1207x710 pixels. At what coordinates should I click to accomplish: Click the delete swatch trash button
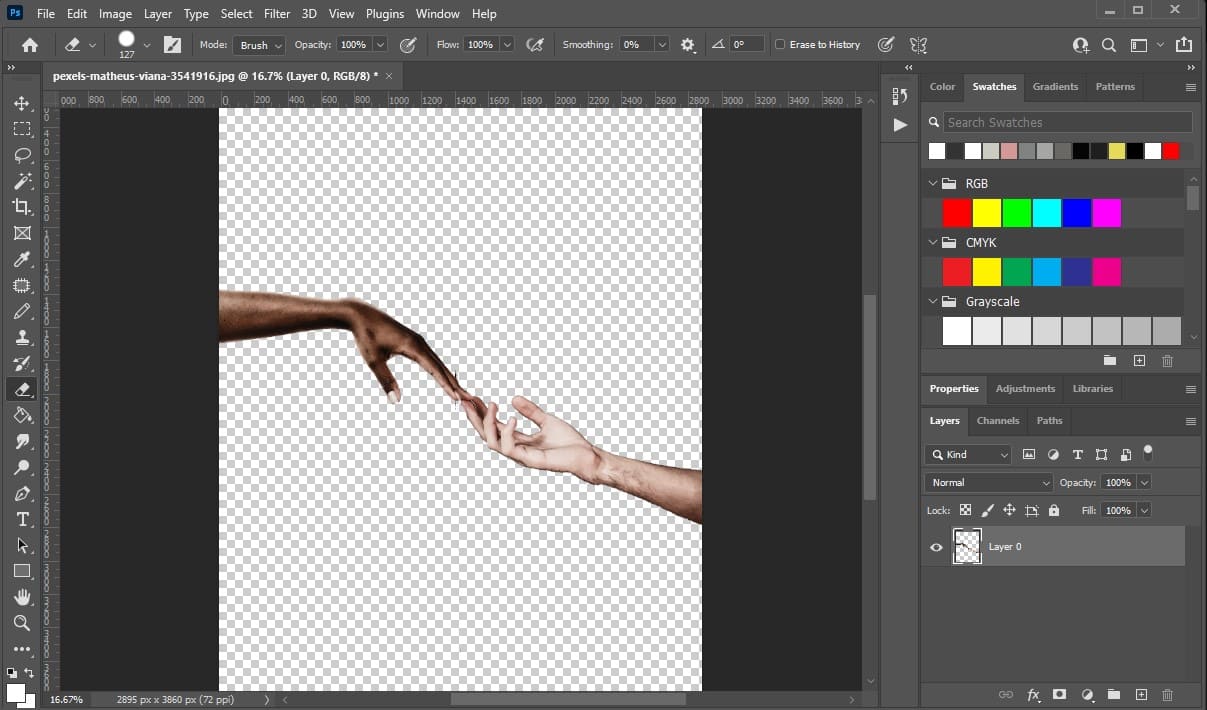[1167, 361]
